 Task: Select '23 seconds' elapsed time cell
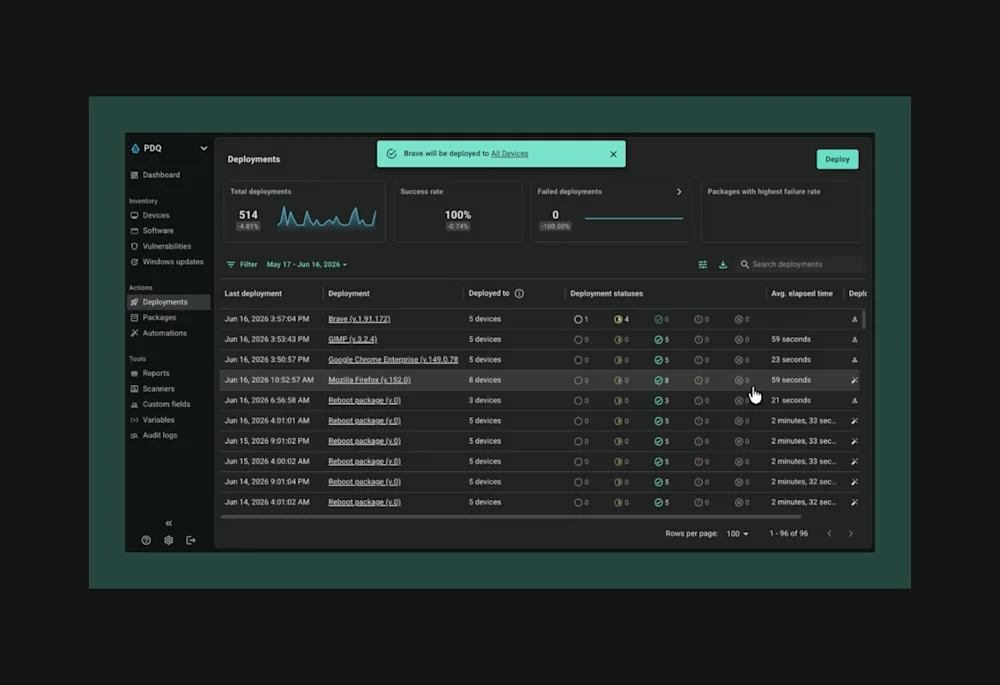pos(791,360)
